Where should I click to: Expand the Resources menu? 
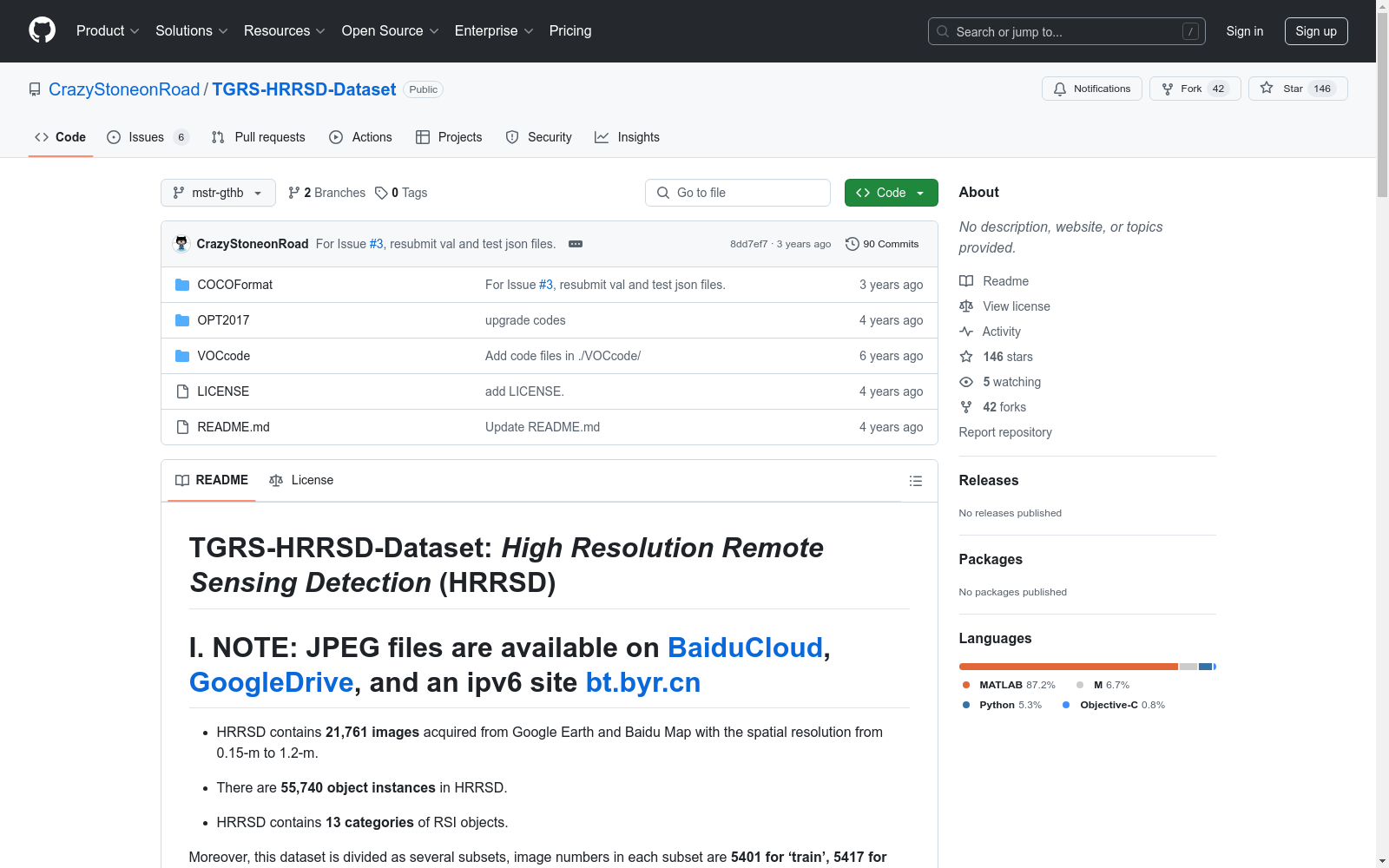pos(285,30)
